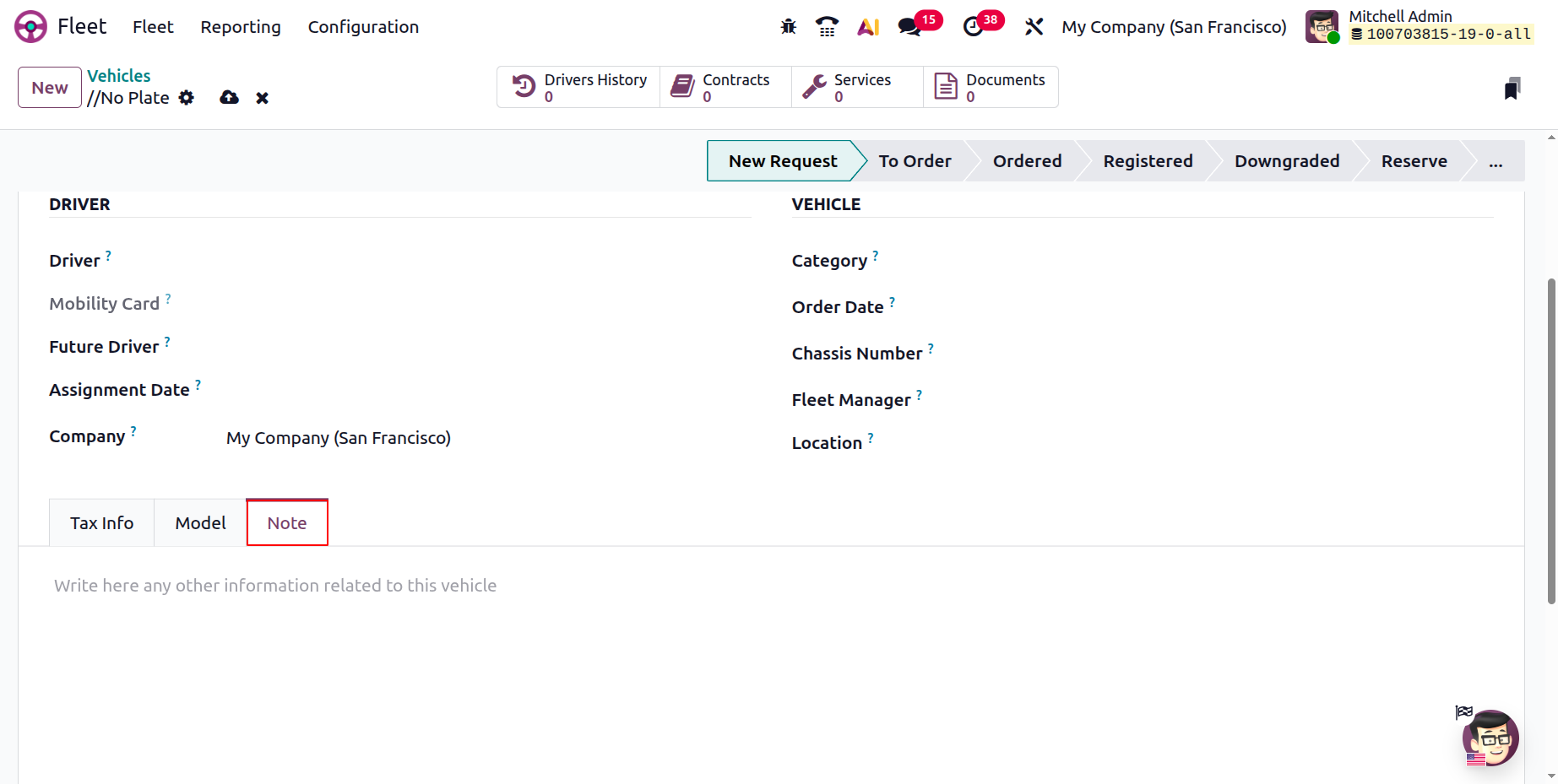
Task: Switch to the Tax Info tab
Action: point(101,523)
